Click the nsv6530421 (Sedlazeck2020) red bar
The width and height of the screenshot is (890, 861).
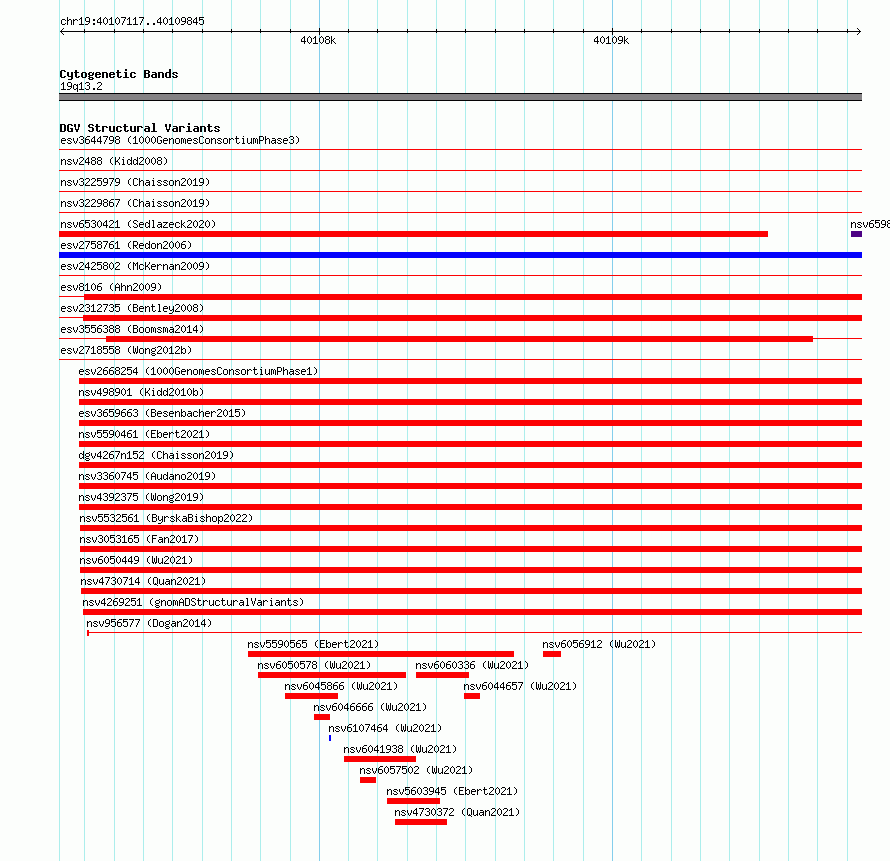tap(413, 234)
